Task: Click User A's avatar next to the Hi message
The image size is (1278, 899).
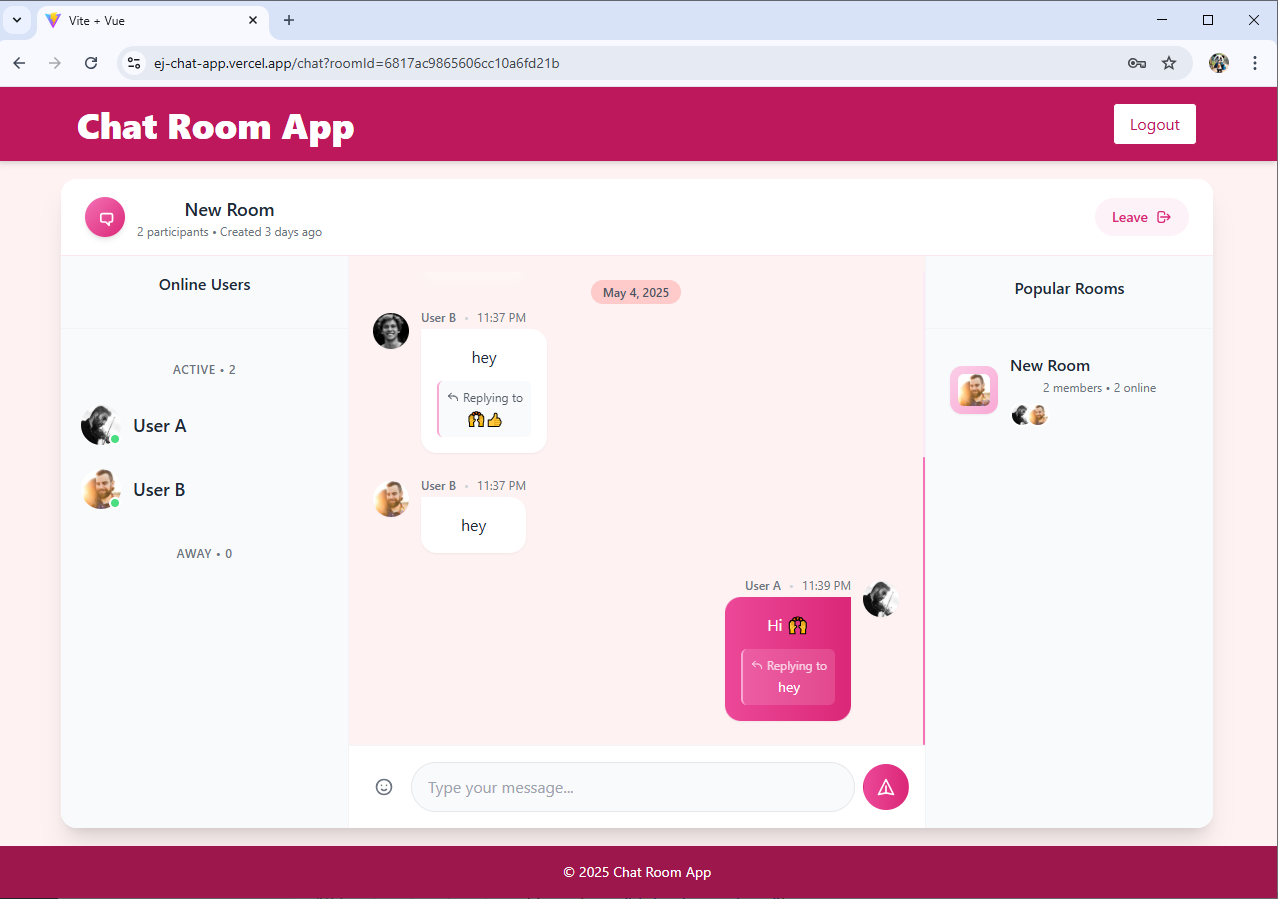Action: coord(880,599)
